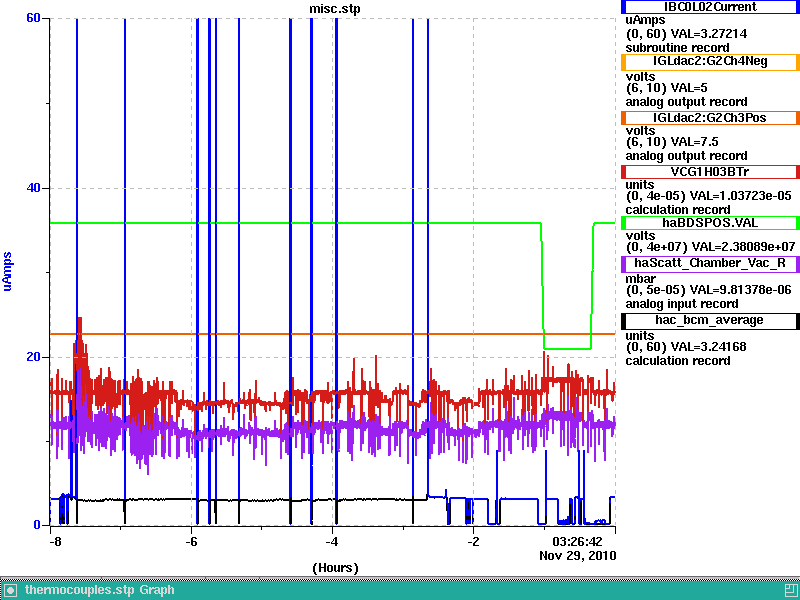Viewport: 800px width, 600px height.
Task: Click the 0 y-axis tick label
Action: pos(36,525)
